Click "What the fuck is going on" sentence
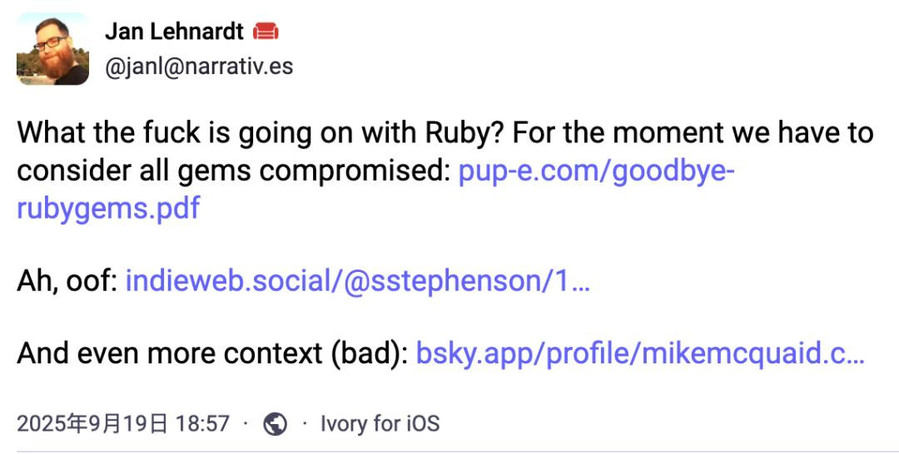The width and height of the screenshot is (899, 454). pyautogui.click(x=185, y=134)
